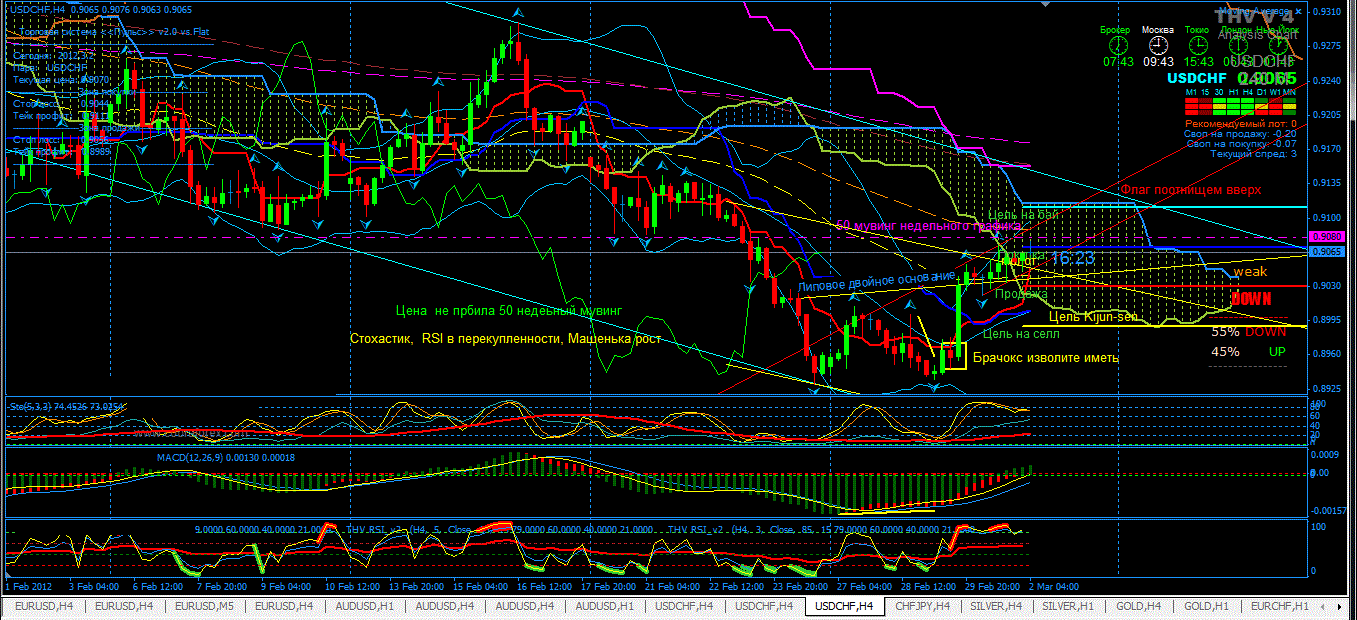The image size is (1357, 620).
Task: Select the MN timeframe signal column label
Action: tap(1289, 92)
